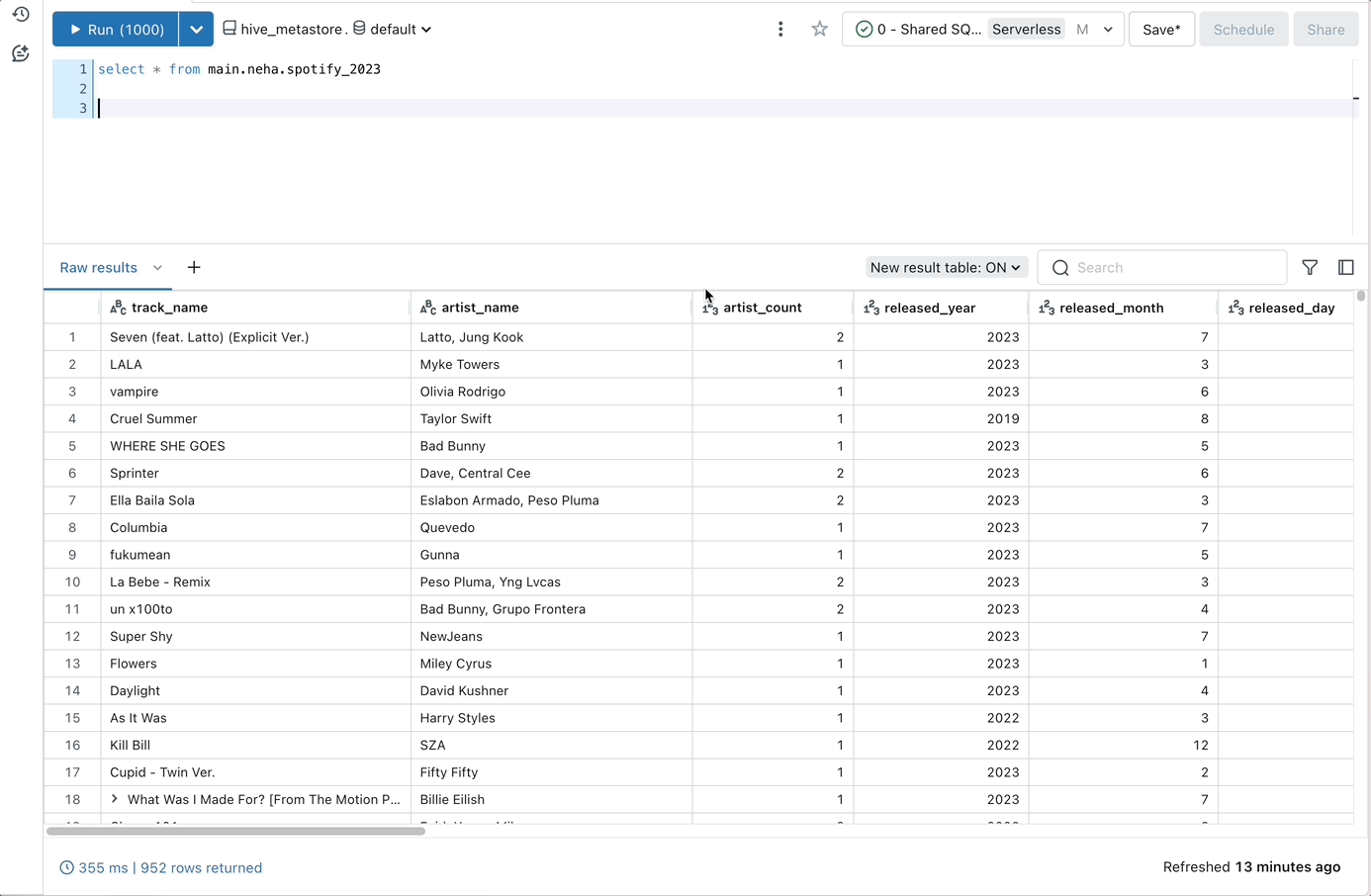Click the filter funnel icon
1371x896 pixels.
pos(1310,268)
